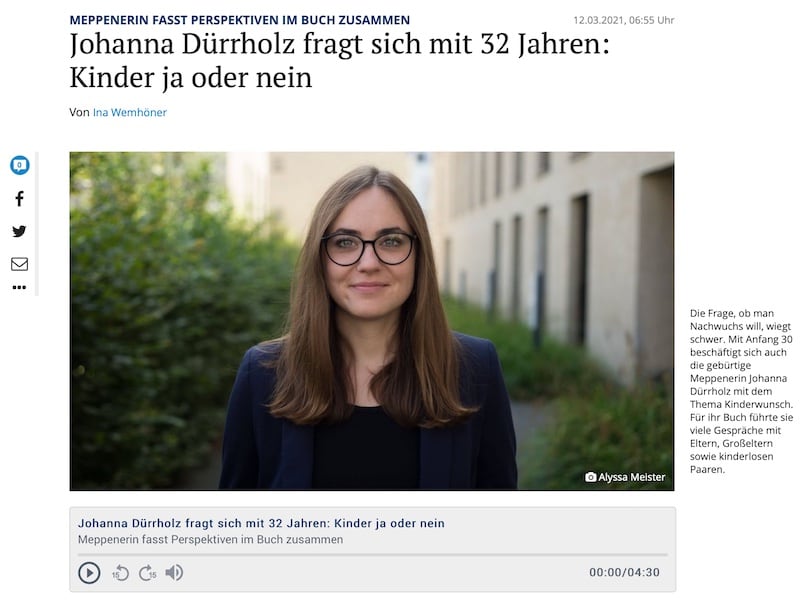Image resolution: width=800 pixels, height=600 pixels.
Task: Rewind audio 15 seconds
Action: coord(120,573)
